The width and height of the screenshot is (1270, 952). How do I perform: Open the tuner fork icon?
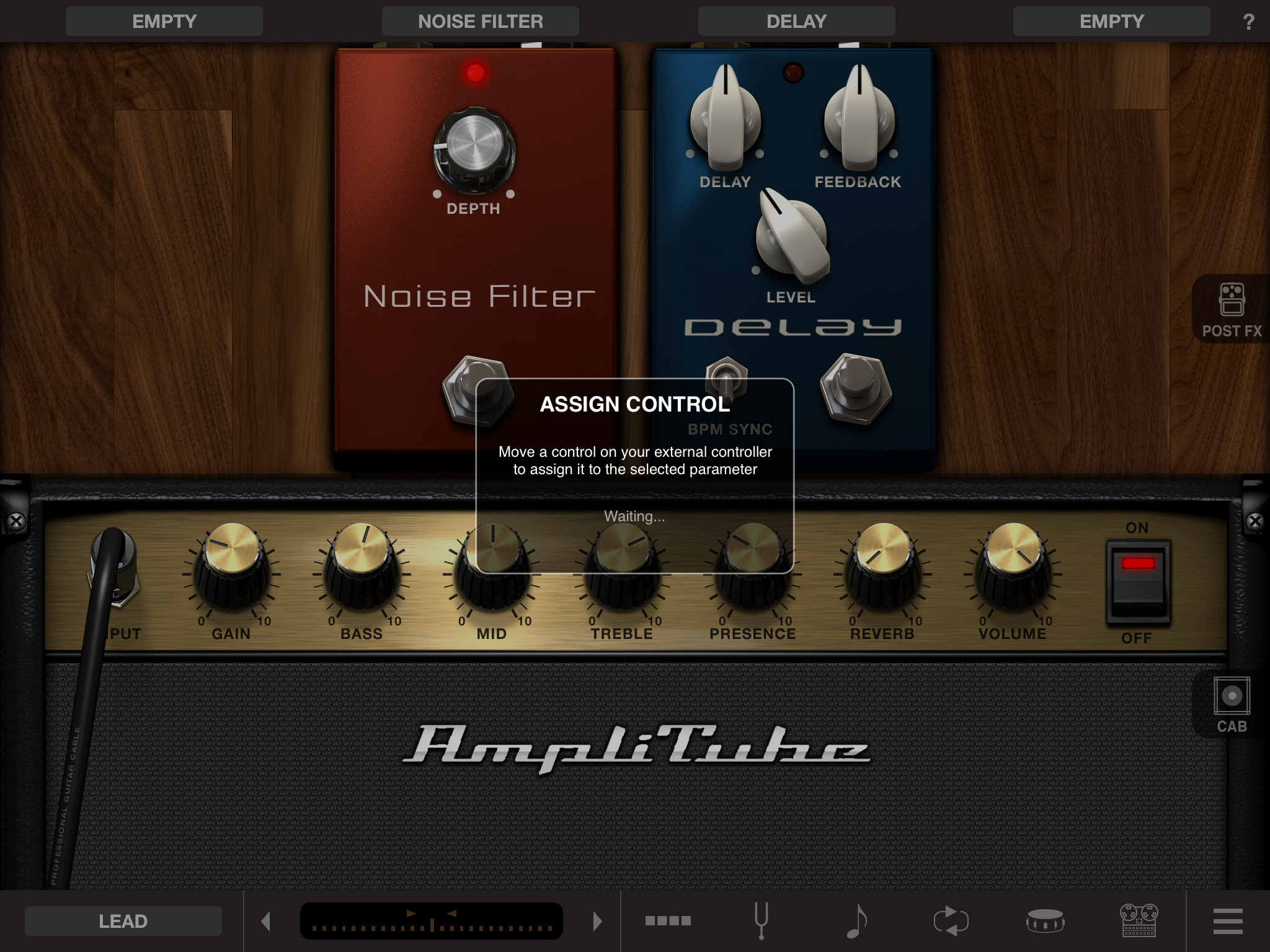[762, 920]
